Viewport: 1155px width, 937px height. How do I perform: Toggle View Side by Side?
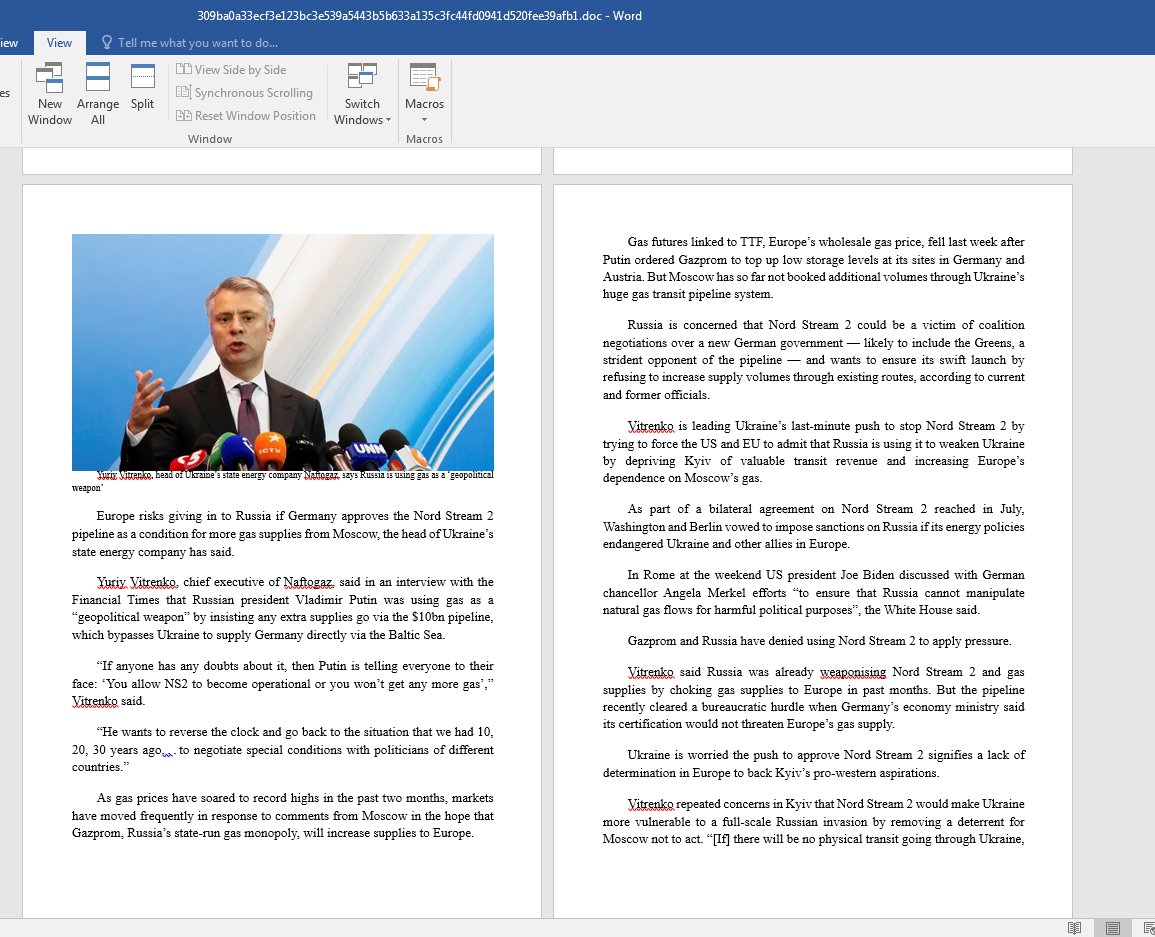tap(232, 68)
